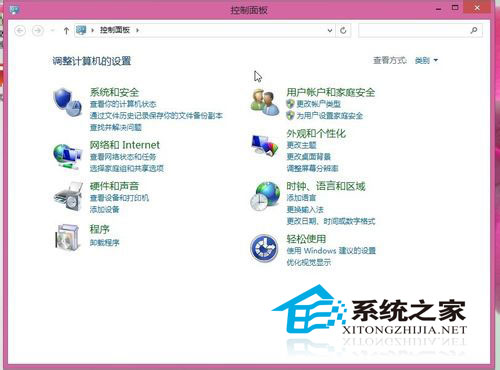Open the 程序 software box icon
Image resolution: width=500 pixels, height=370 pixels.
(x=68, y=237)
